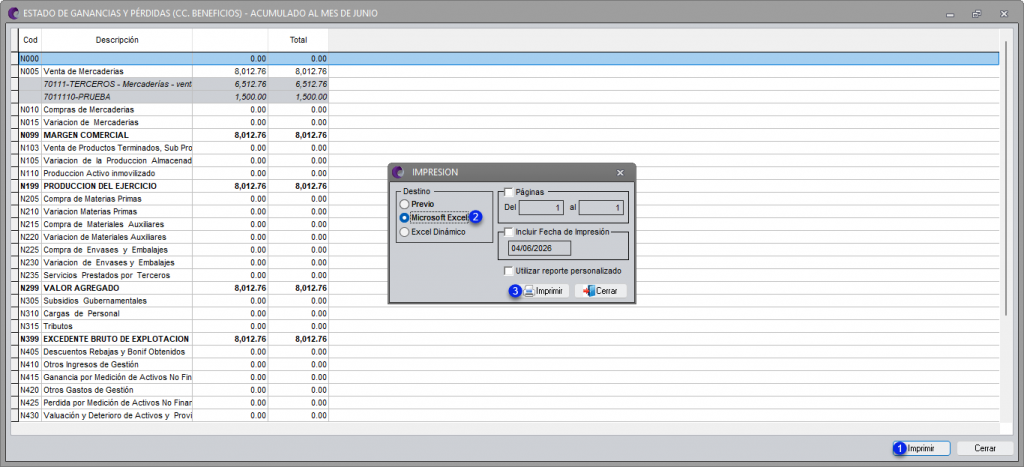Select row N415 Ganancia por Medición
1024x467 pixels.
tap(174, 377)
